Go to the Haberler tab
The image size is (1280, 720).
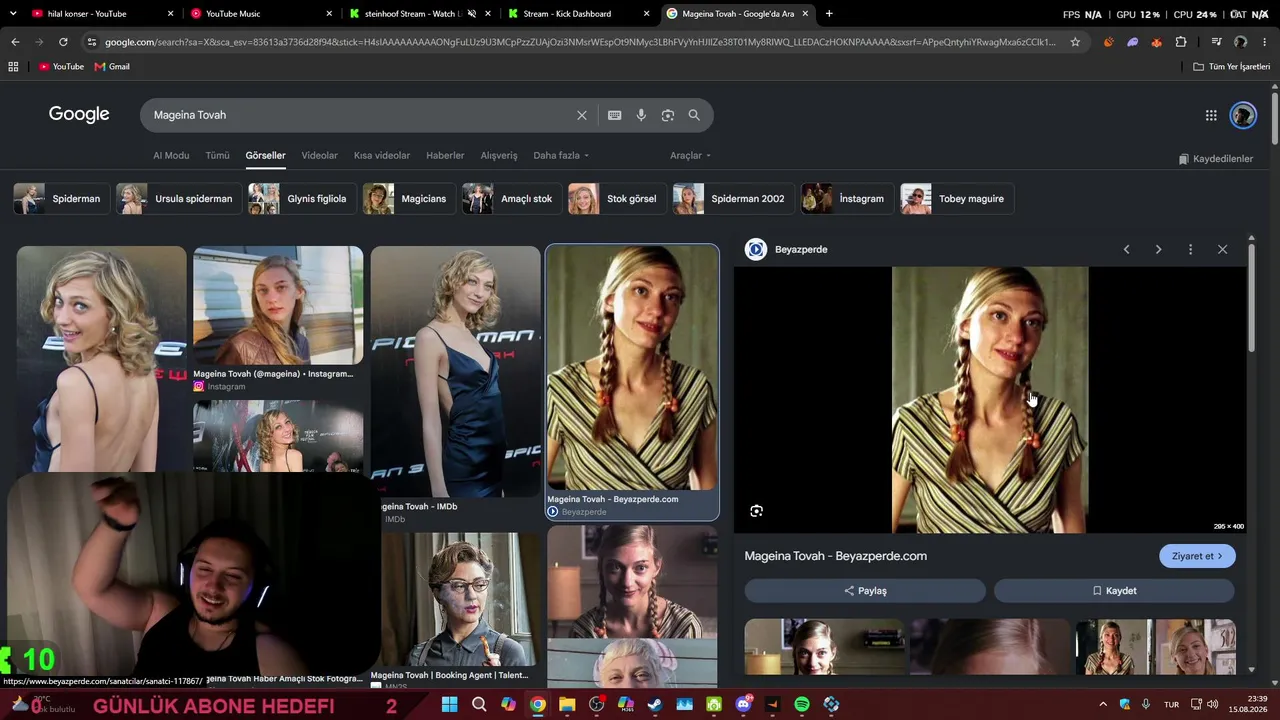(x=445, y=156)
